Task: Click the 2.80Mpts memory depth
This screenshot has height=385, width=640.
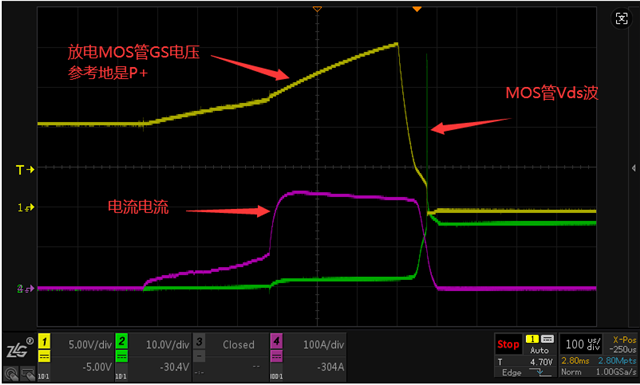Action: pyautogui.click(x=617, y=361)
